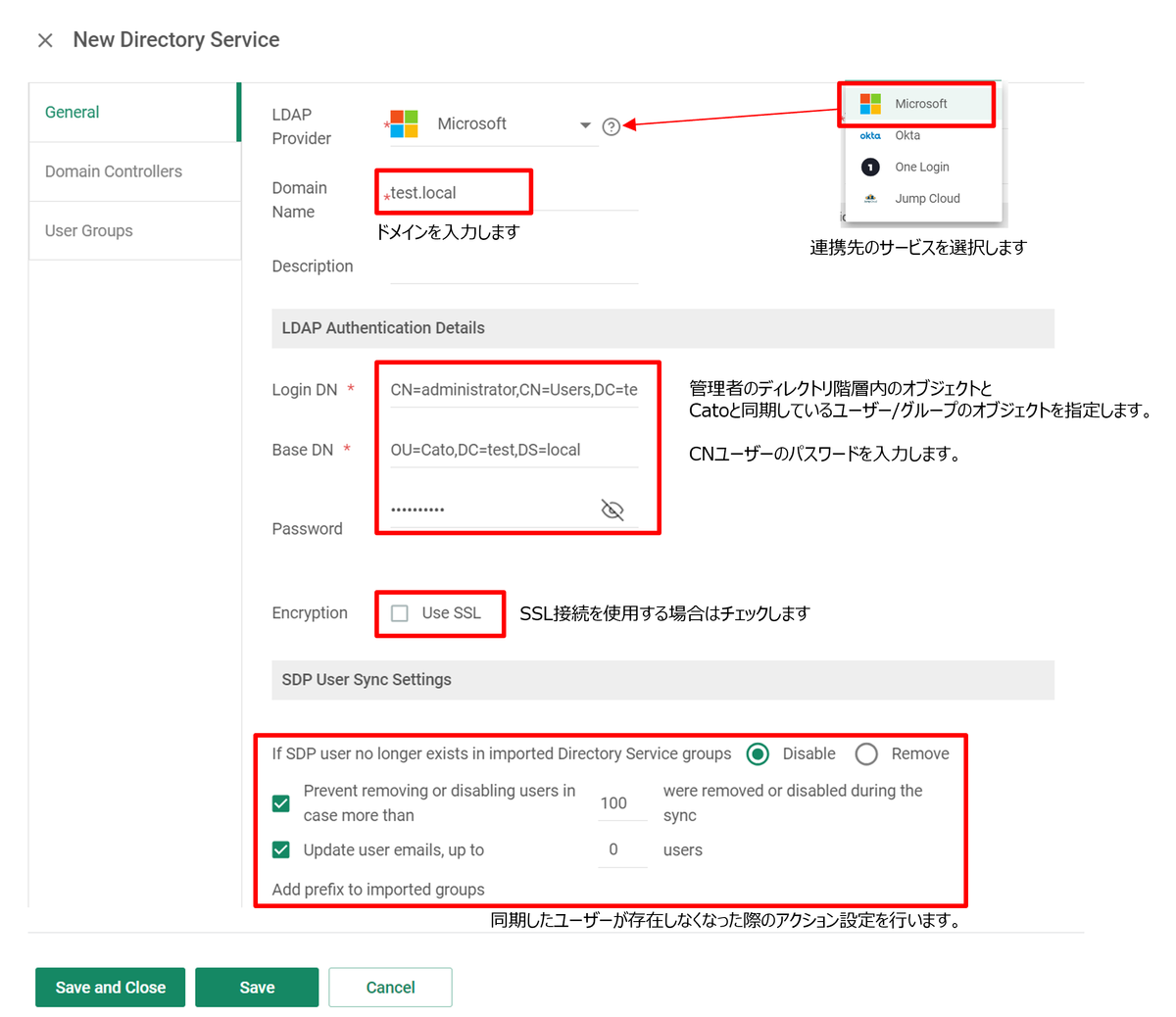Screen dimensions: 1176x1017
Task: Switch to the General tab
Action: tap(134, 113)
